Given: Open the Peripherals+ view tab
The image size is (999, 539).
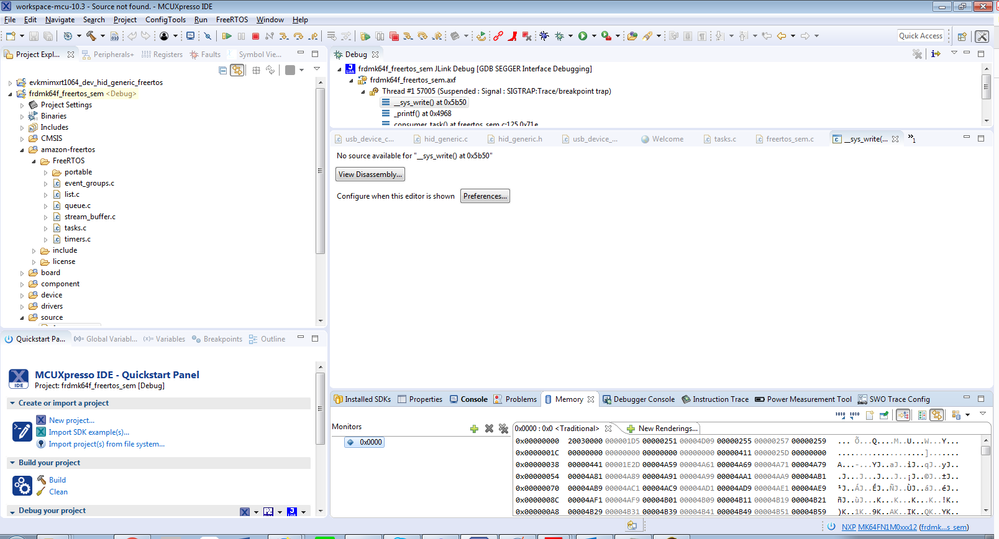Looking at the screenshot, I should click(108, 55).
